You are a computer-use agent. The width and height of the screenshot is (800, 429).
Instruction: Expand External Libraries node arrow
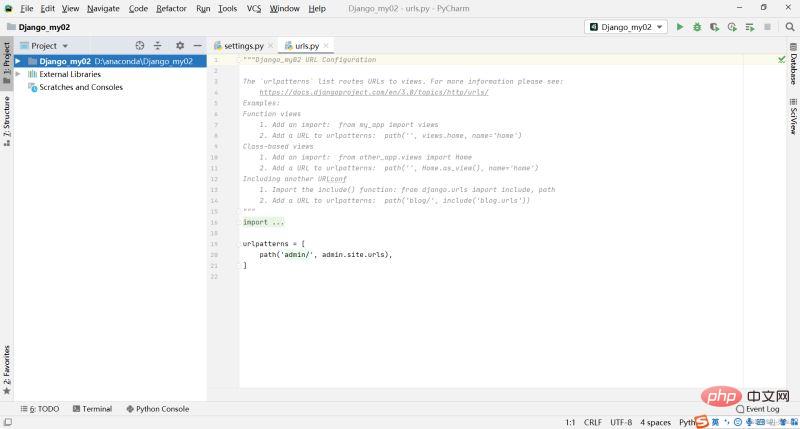tap(18, 74)
